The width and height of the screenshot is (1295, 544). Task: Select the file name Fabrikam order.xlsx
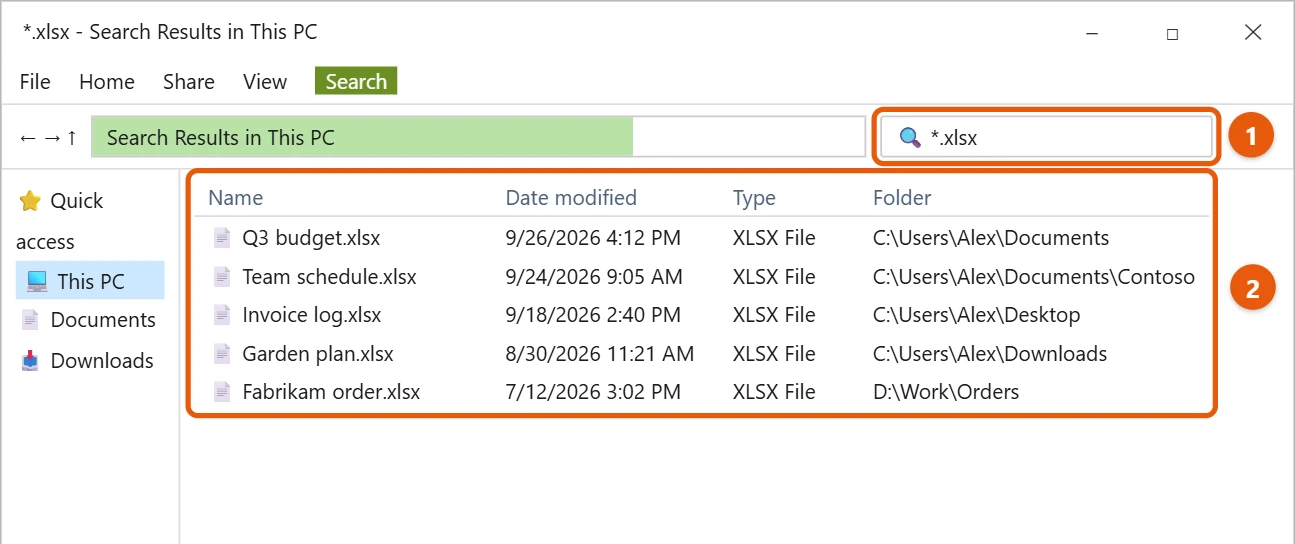[331, 392]
